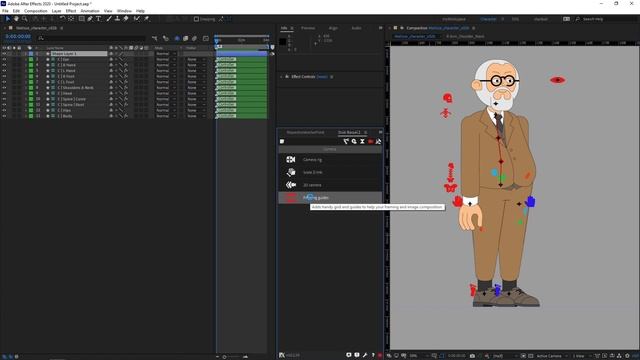Open parent dropdown for C | Body layer

point(195,116)
